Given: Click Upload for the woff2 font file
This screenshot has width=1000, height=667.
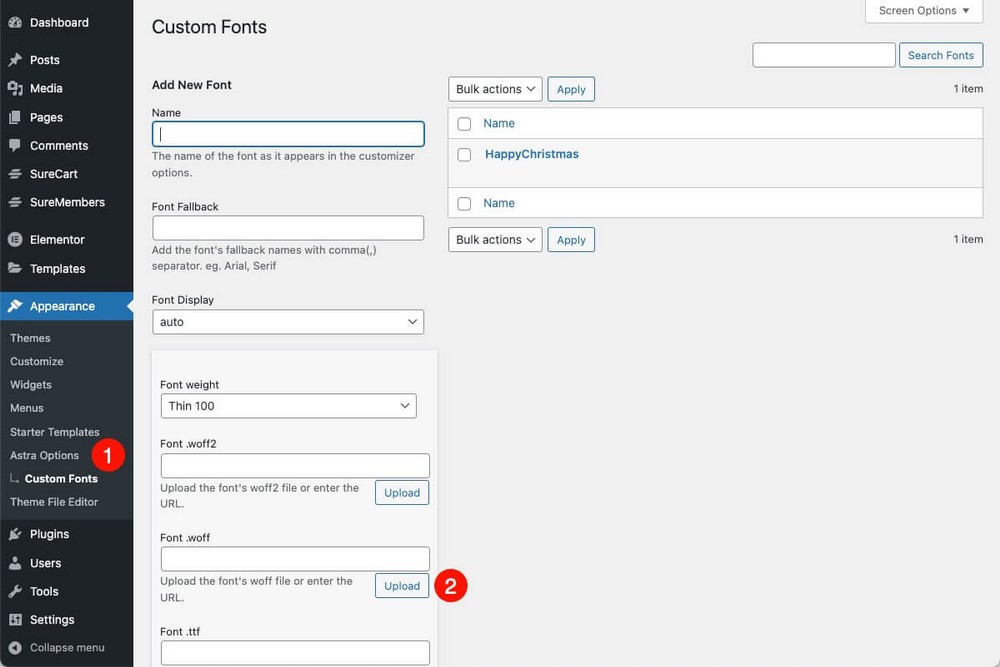Looking at the screenshot, I should 402,493.
